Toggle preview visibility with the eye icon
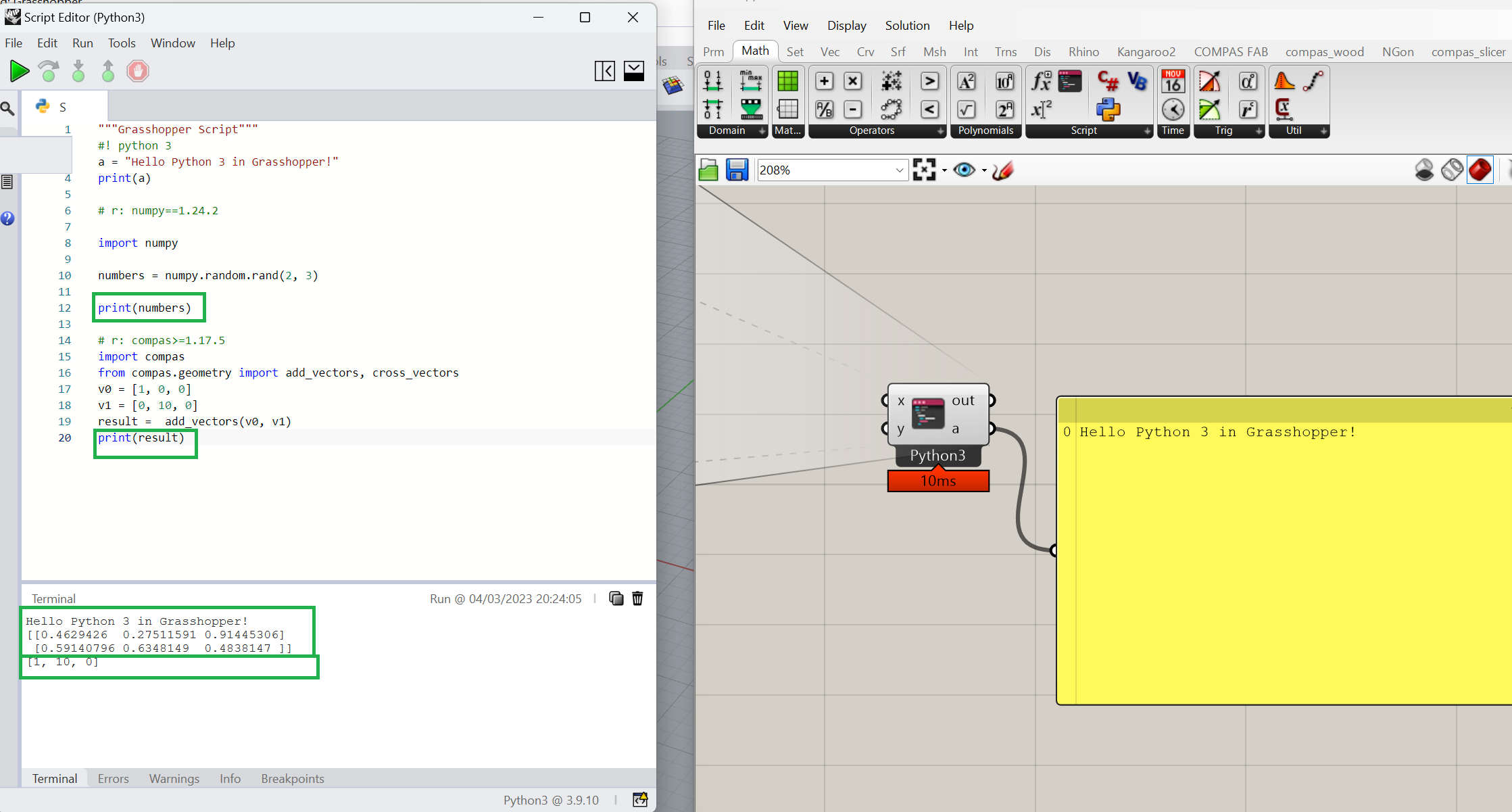 click(x=965, y=169)
